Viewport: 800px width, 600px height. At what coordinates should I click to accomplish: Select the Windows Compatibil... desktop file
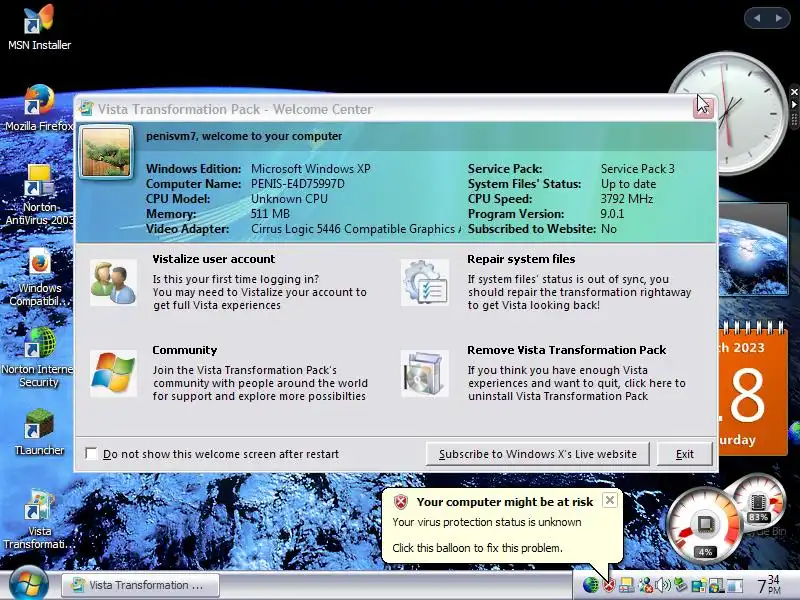(x=39, y=277)
